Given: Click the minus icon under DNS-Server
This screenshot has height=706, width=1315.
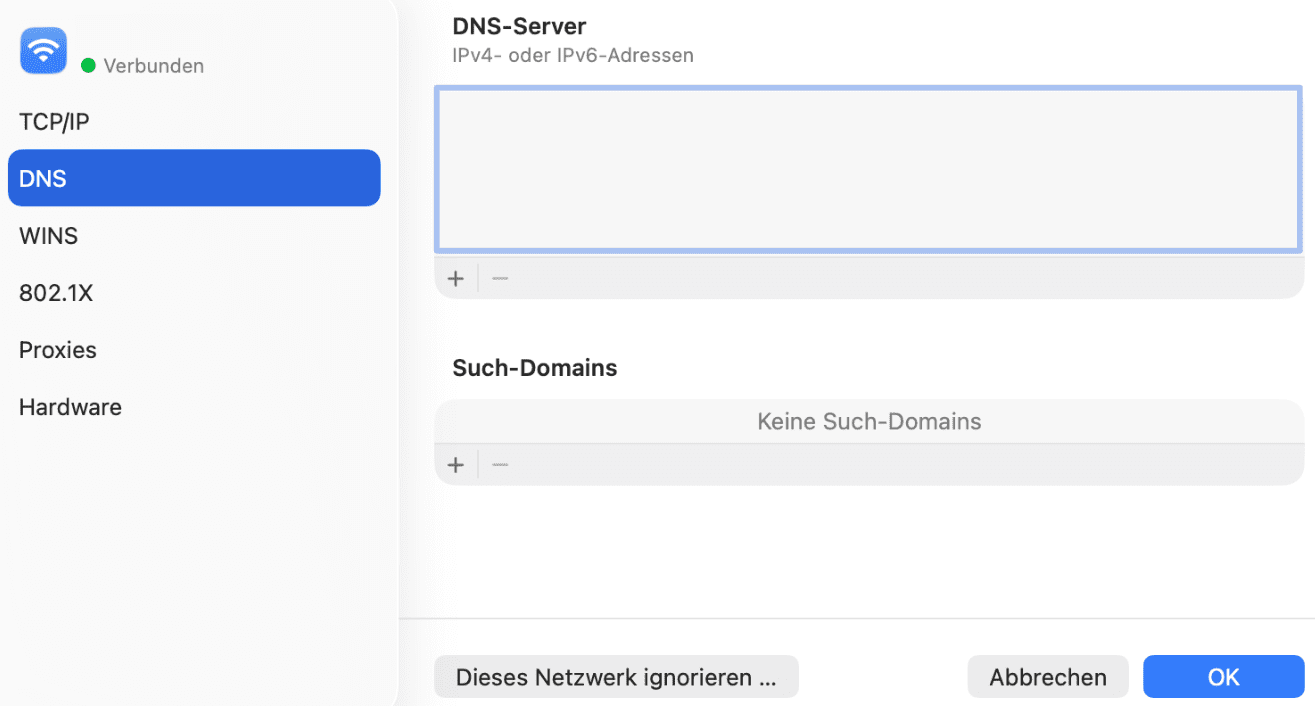Looking at the screenshot, I should coord(499,278).
